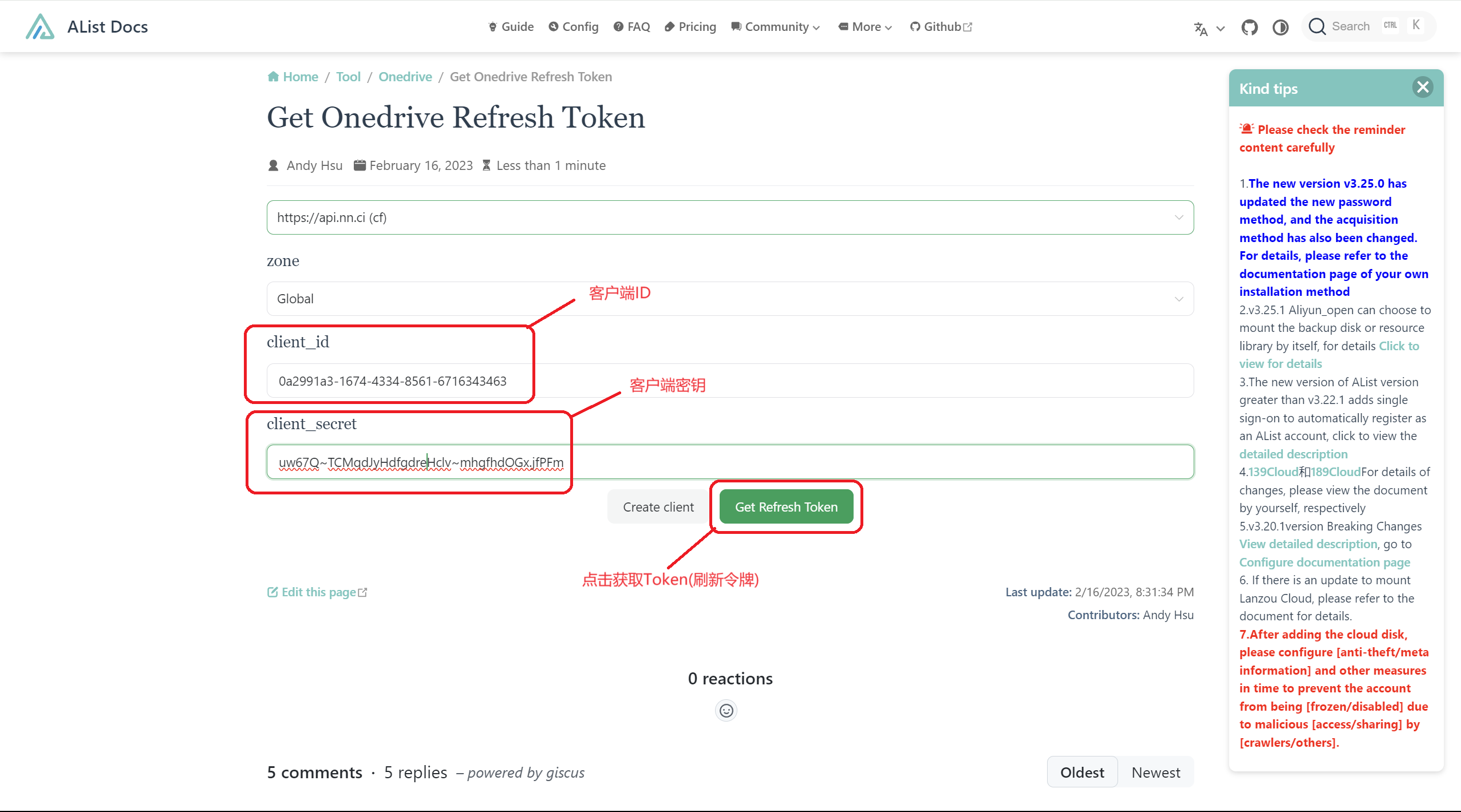Click the Search box

[1368, 26]
